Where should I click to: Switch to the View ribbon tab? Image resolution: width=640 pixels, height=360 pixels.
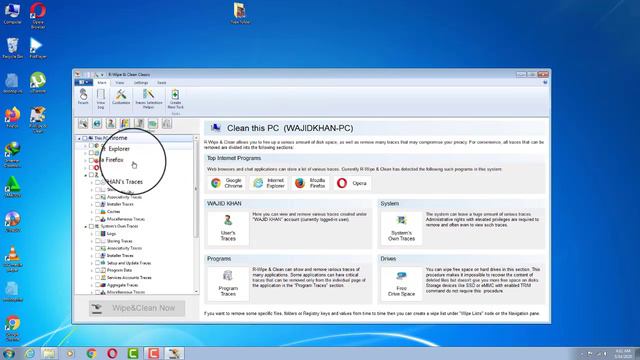coord(120,82)
